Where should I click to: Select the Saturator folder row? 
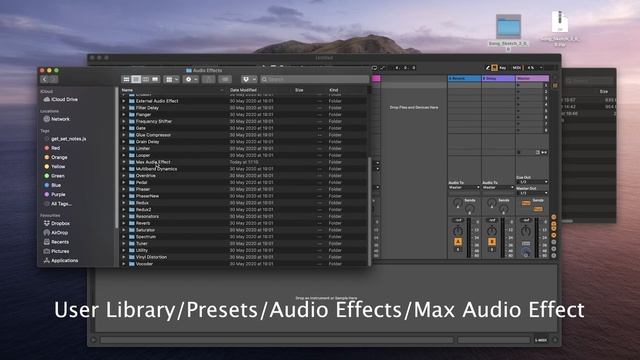pos(244,230)
